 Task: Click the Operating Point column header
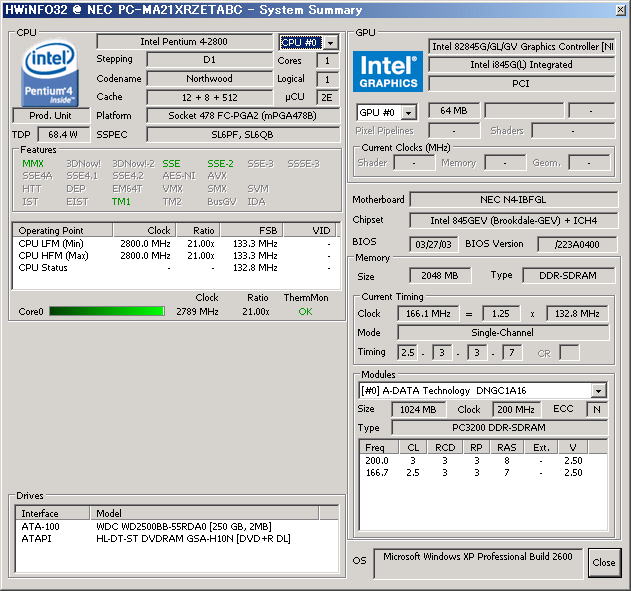pos(63,231)
